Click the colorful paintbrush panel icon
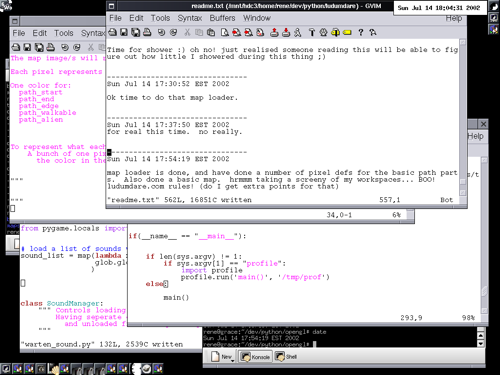The height and width of the screenshot is (375, 500). coord(494,29)
